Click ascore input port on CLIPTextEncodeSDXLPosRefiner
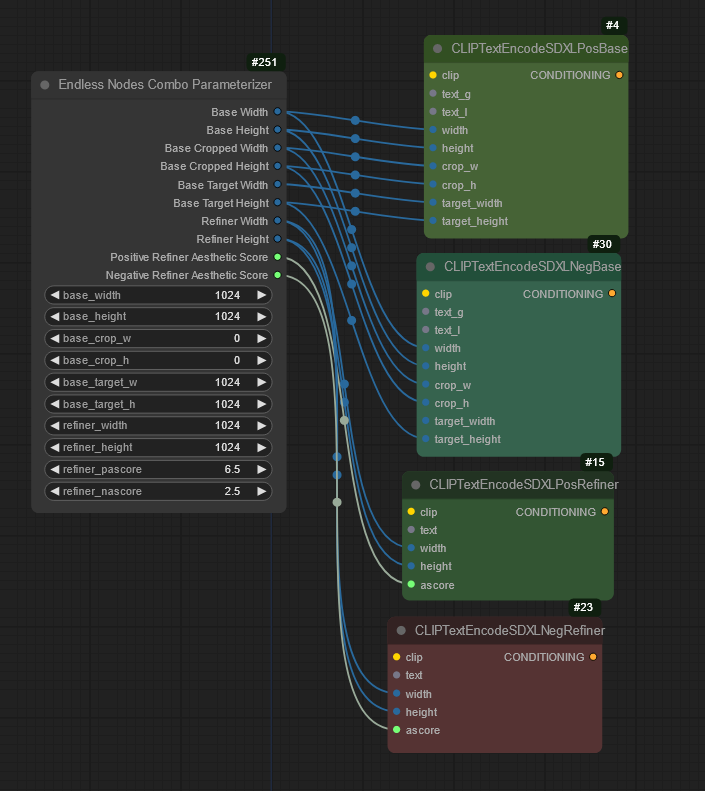The height and width of the screenshot is (791, 705). [x=411, y=585]
